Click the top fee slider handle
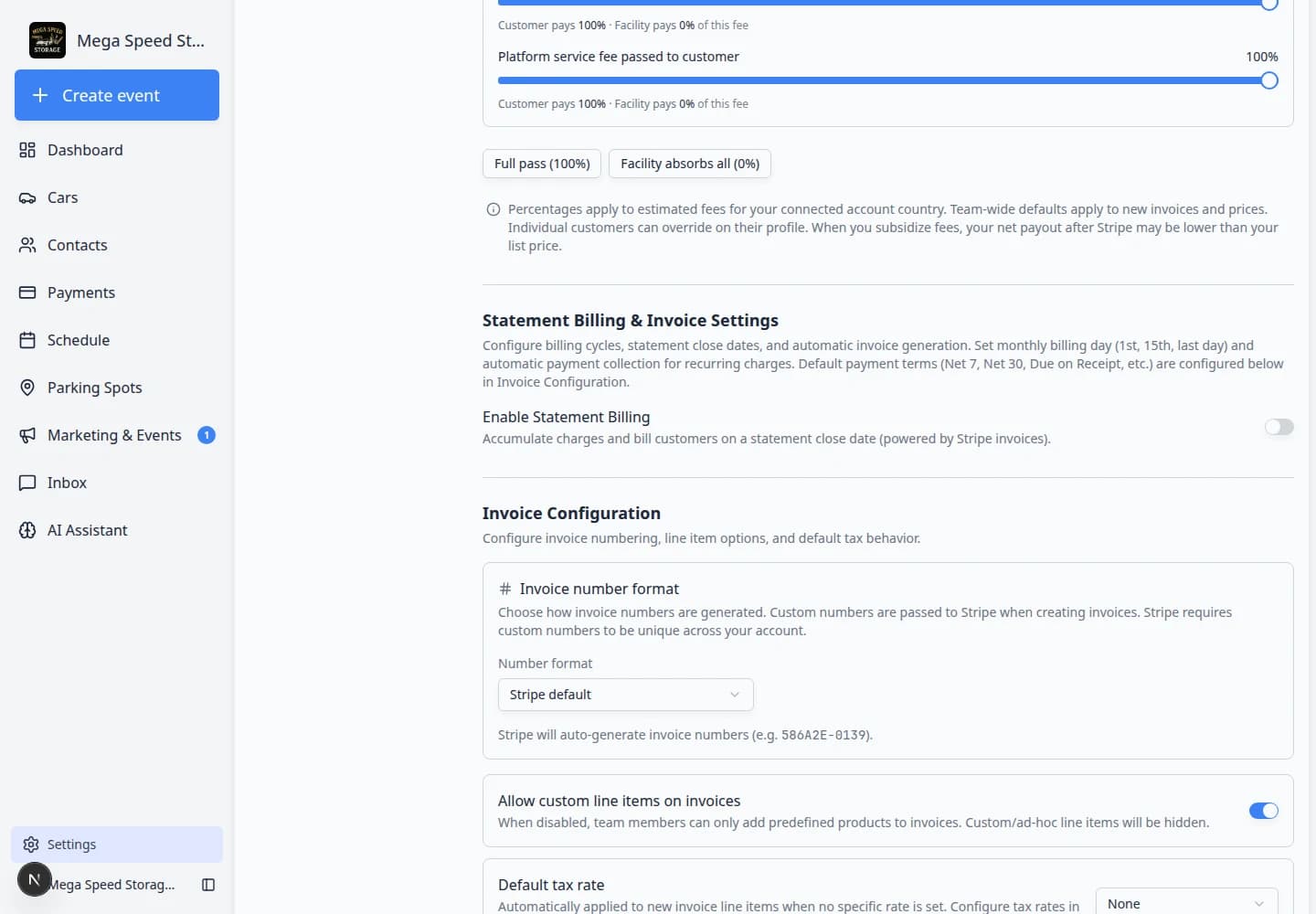 1268,4
